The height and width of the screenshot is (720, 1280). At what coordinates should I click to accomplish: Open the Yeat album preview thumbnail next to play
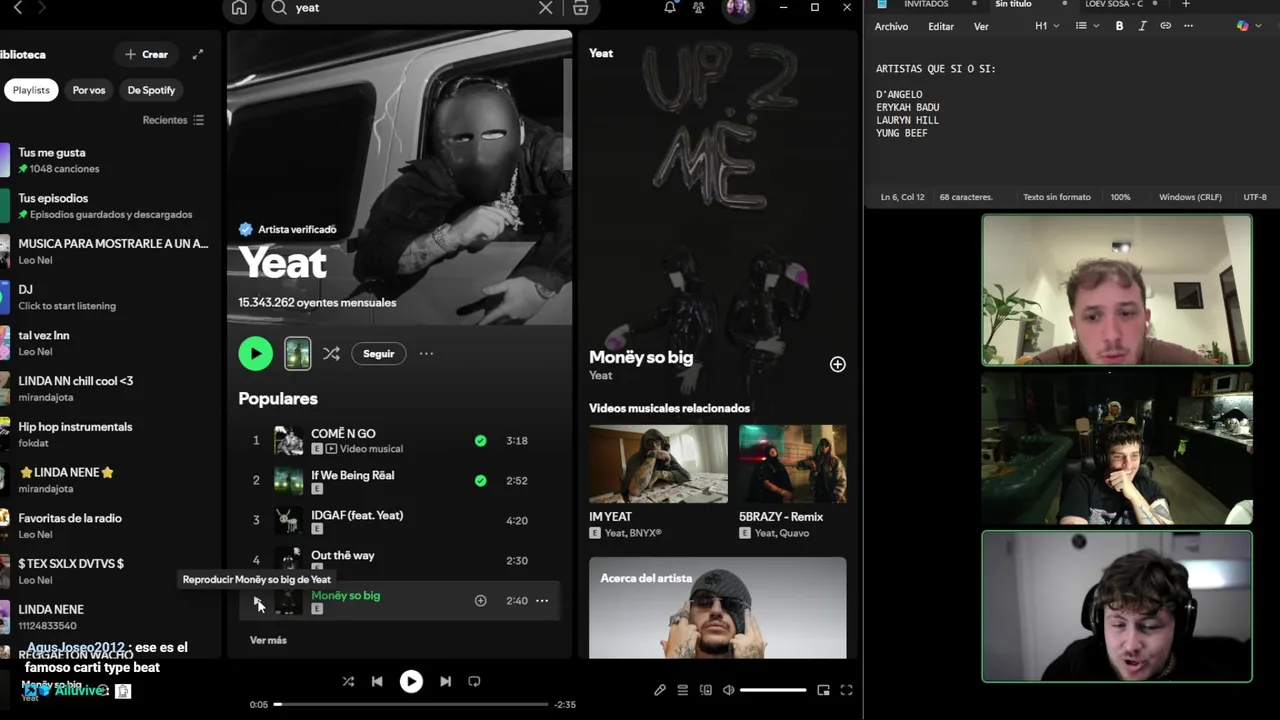click(x=298, y=353)
